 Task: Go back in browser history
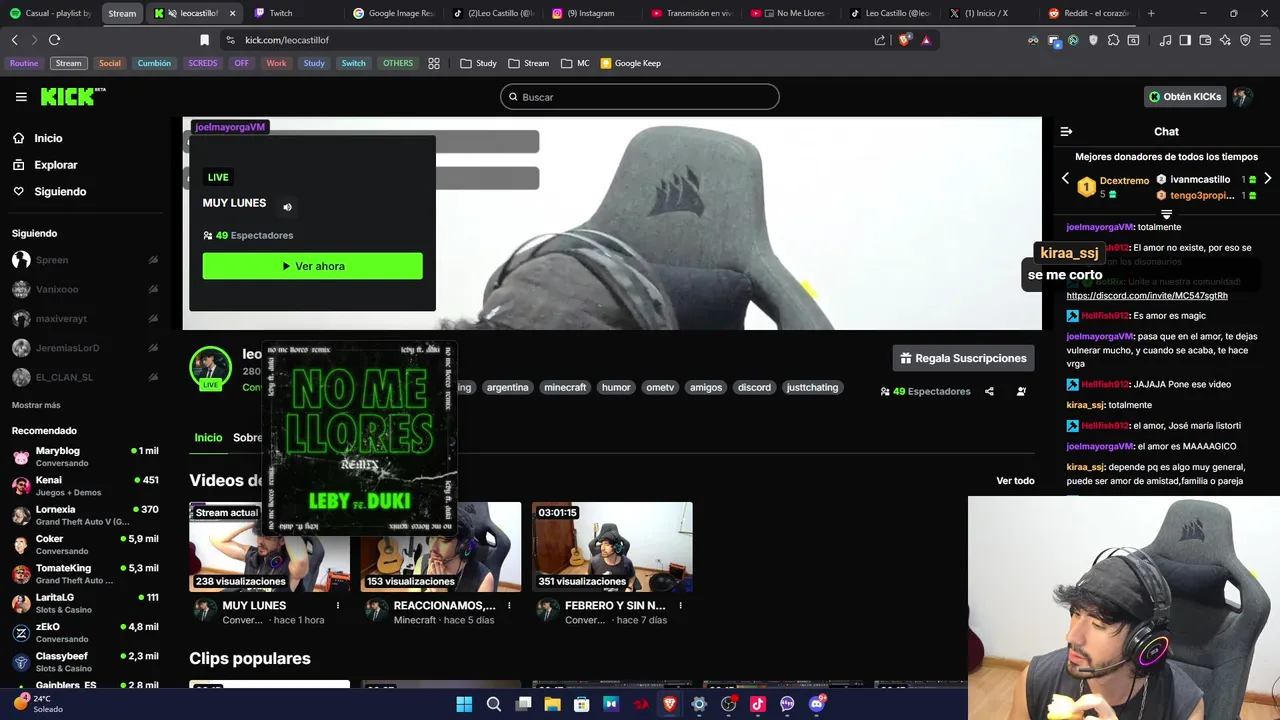pyautogui.click(x=14, y=40)
